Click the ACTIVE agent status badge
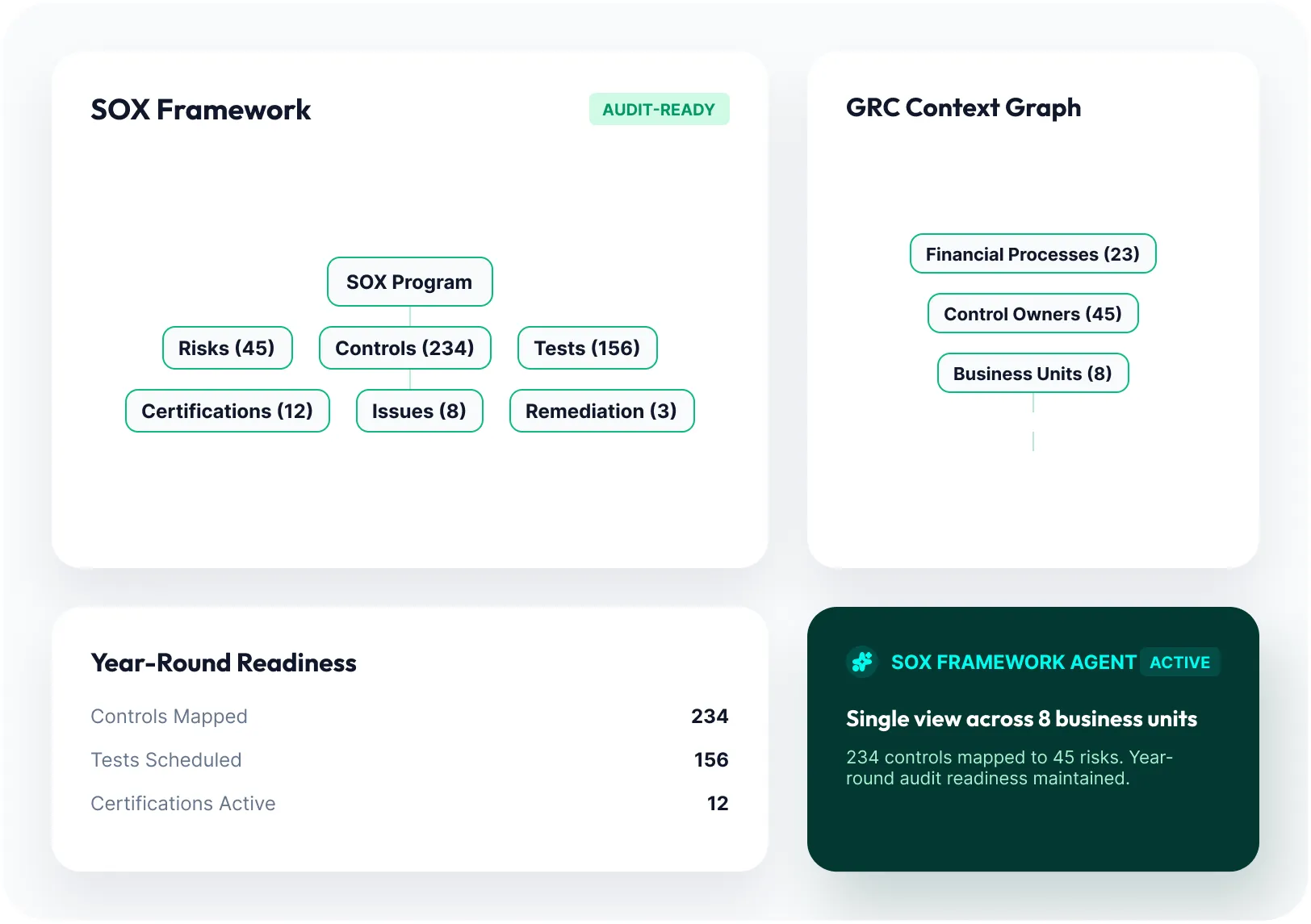 click(x=1180, y=662)
